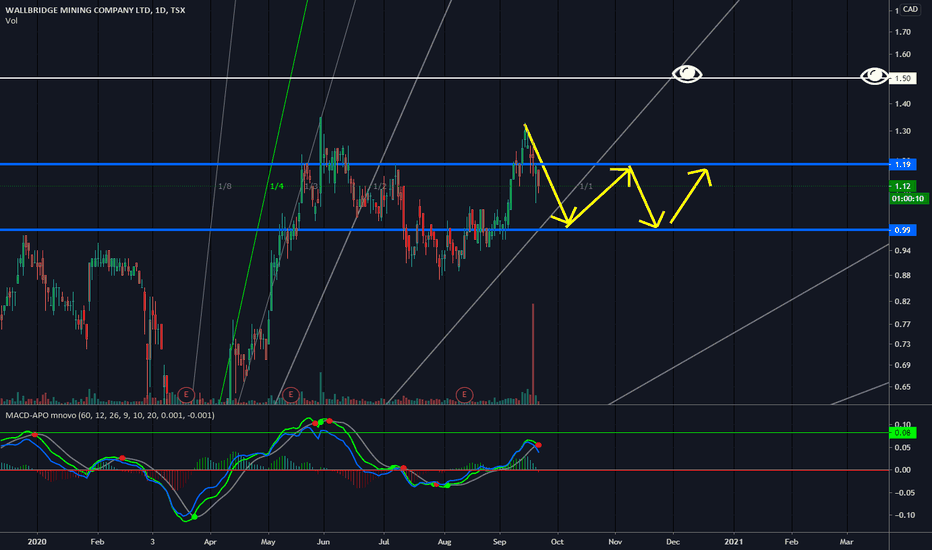
Task: Click the 2020 date on the time axis
Action: pos(37,542)
